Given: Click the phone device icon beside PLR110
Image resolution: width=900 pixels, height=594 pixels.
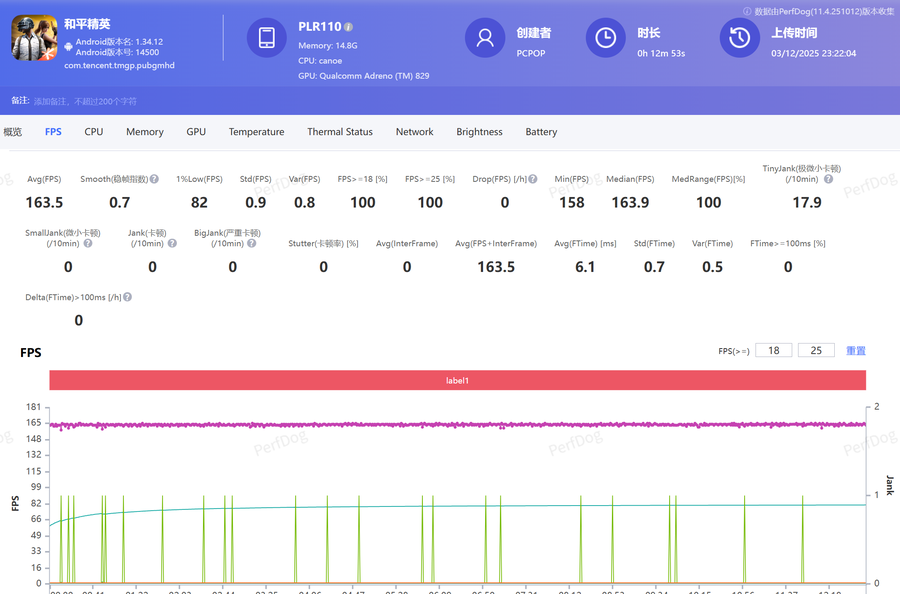Looking at the screenshot, I should click(x=267, y=38).
